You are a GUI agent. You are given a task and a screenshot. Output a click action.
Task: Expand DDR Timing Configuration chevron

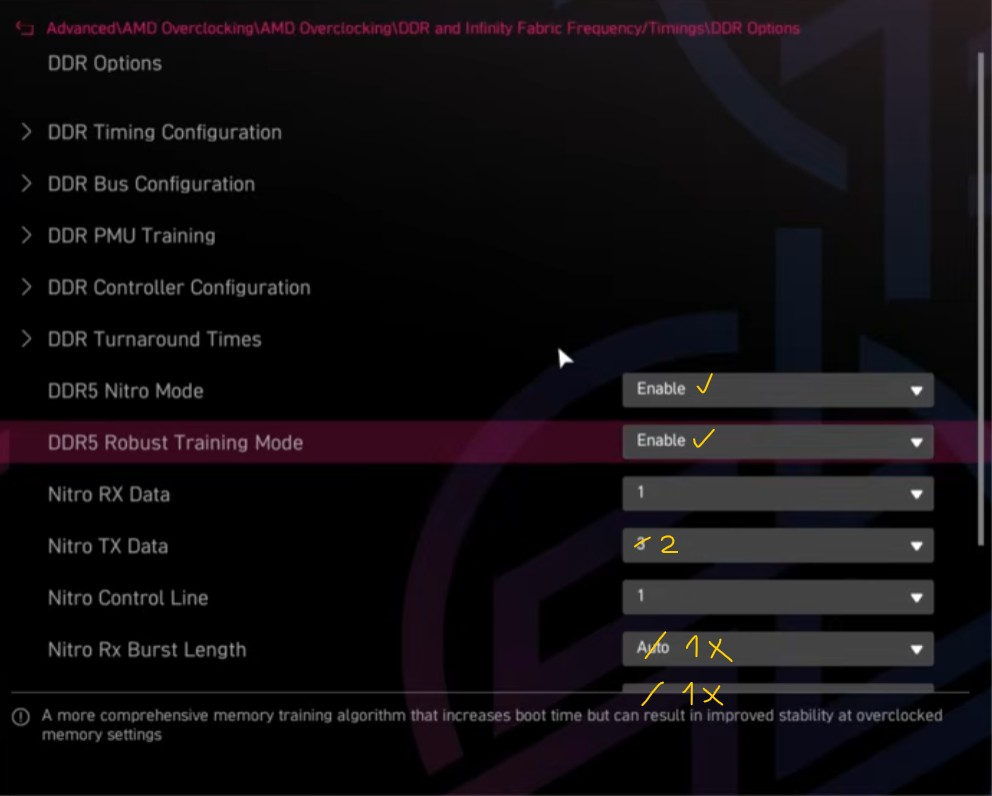(26, 132)
